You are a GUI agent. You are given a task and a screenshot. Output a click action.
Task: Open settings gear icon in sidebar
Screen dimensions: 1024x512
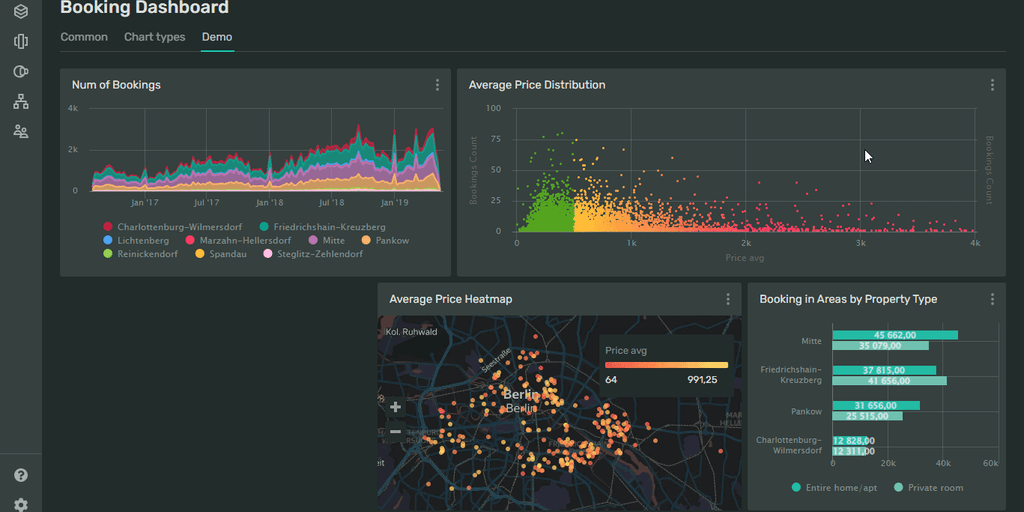[20, 504]
